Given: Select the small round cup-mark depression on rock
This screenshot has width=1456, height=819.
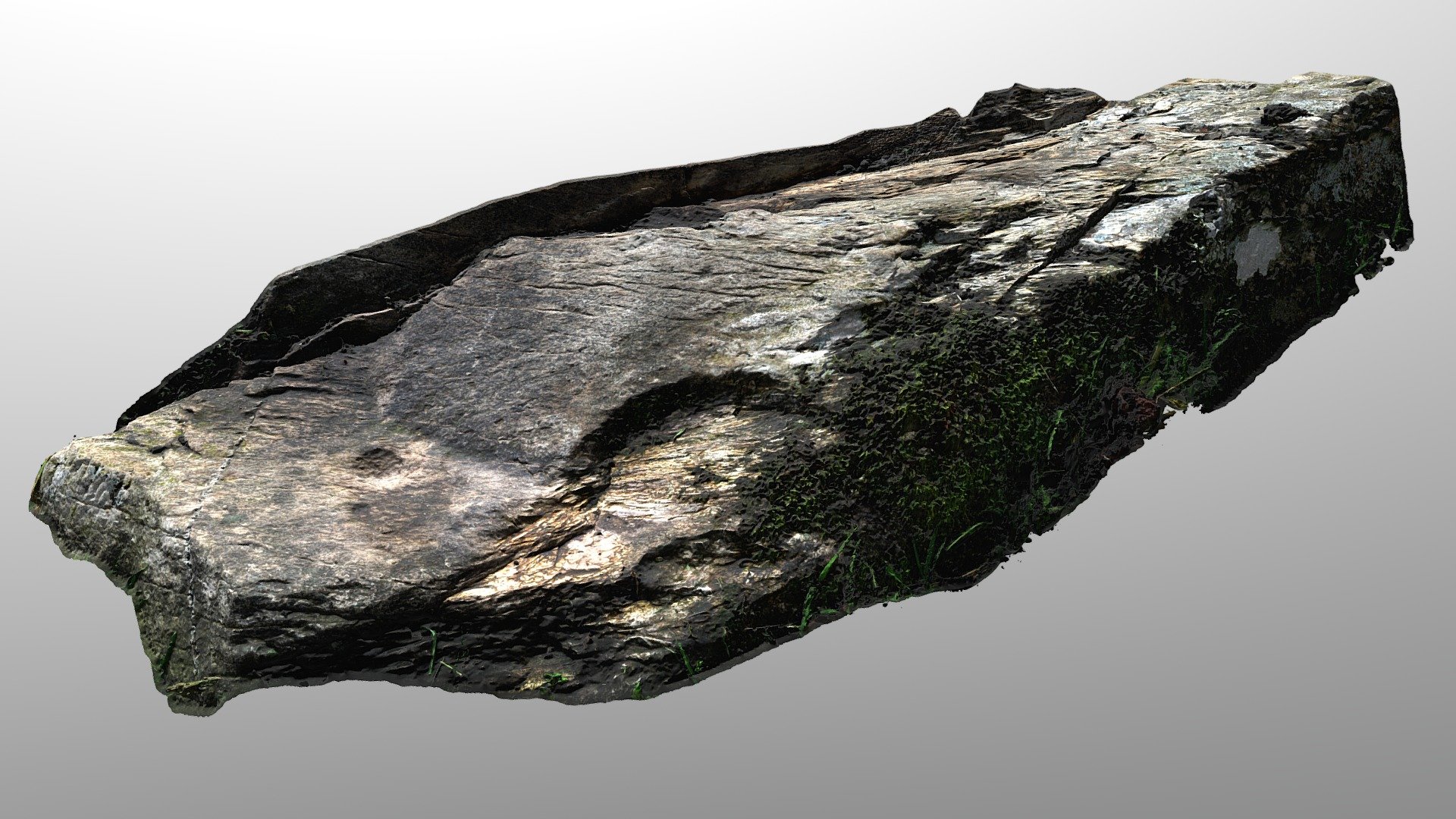Looking at the screenshot, I should [x=378, y=461].
